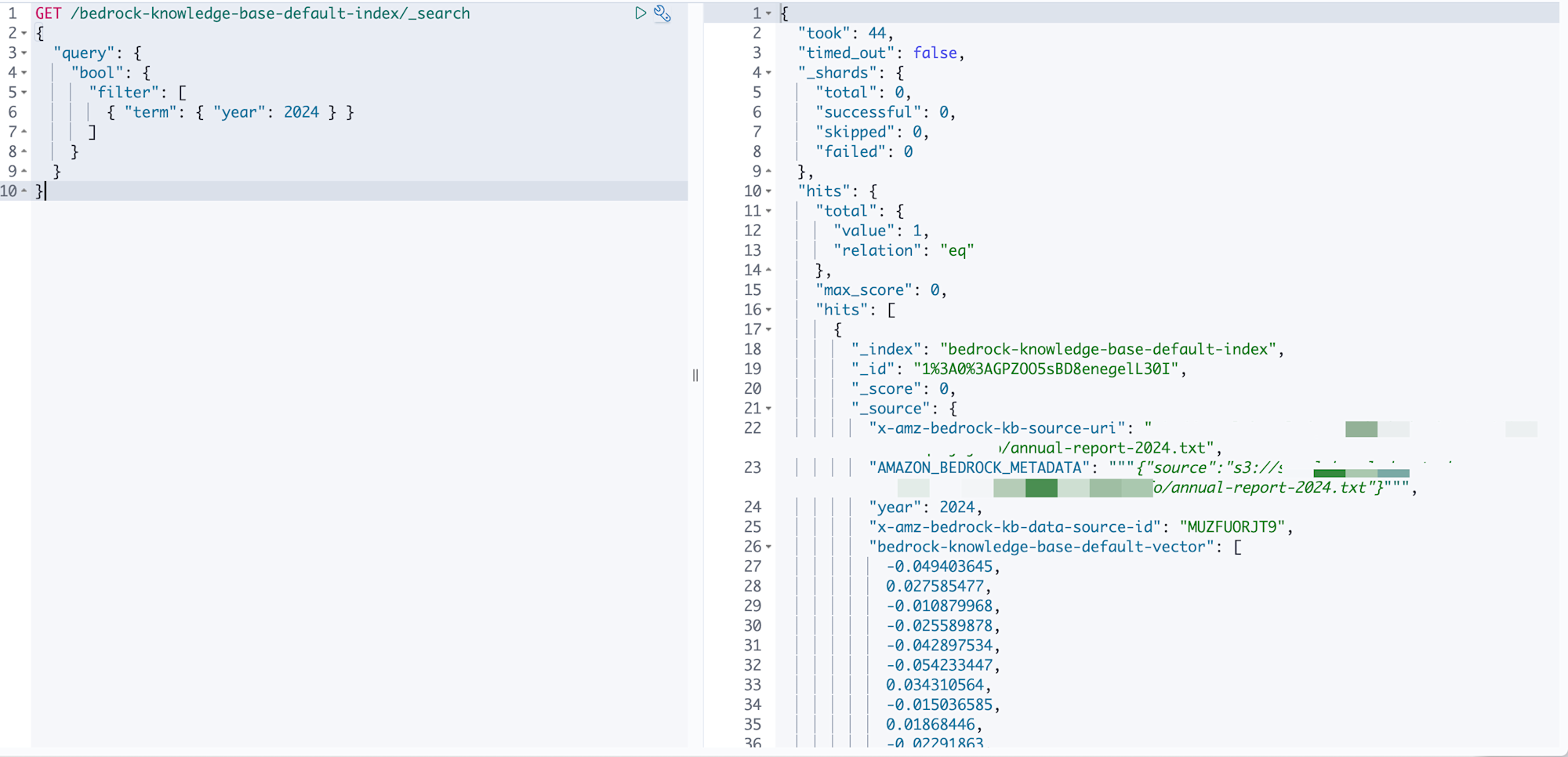This screenshot has height=757, width=1568.
Task: Click the pane resize divider handle
Action: tap(695, 376)
